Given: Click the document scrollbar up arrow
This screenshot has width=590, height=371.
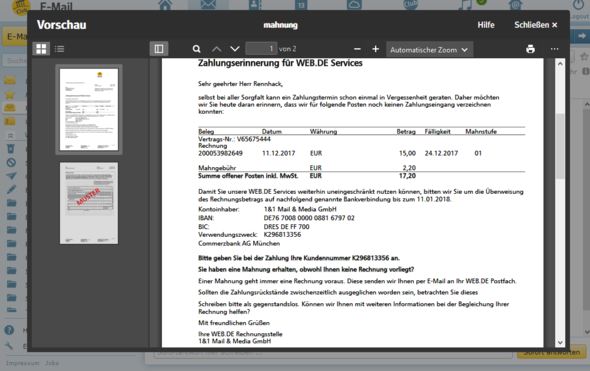Looking at the screenshot, I should click(560, 64).
